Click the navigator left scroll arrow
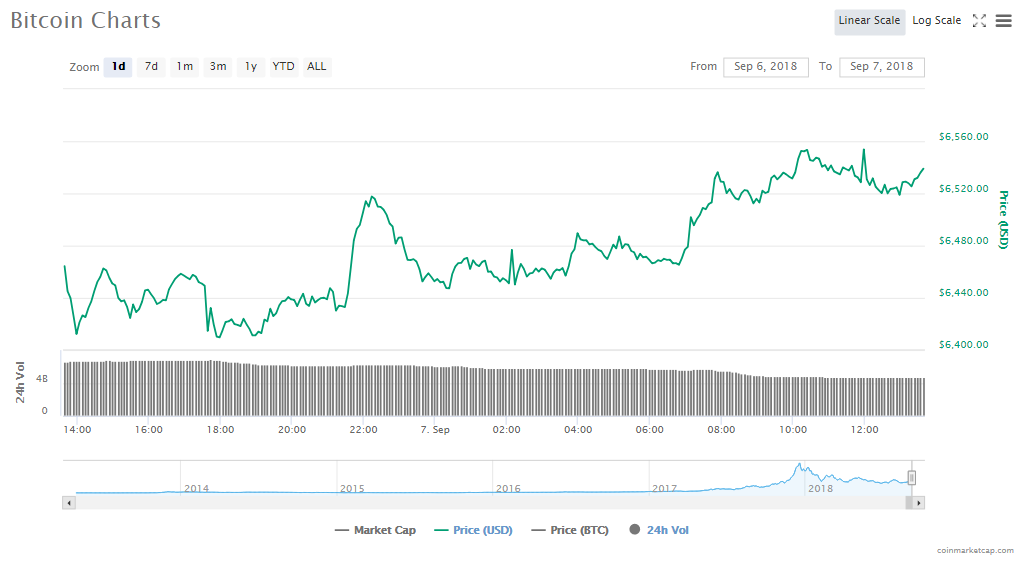 point(69,503)
